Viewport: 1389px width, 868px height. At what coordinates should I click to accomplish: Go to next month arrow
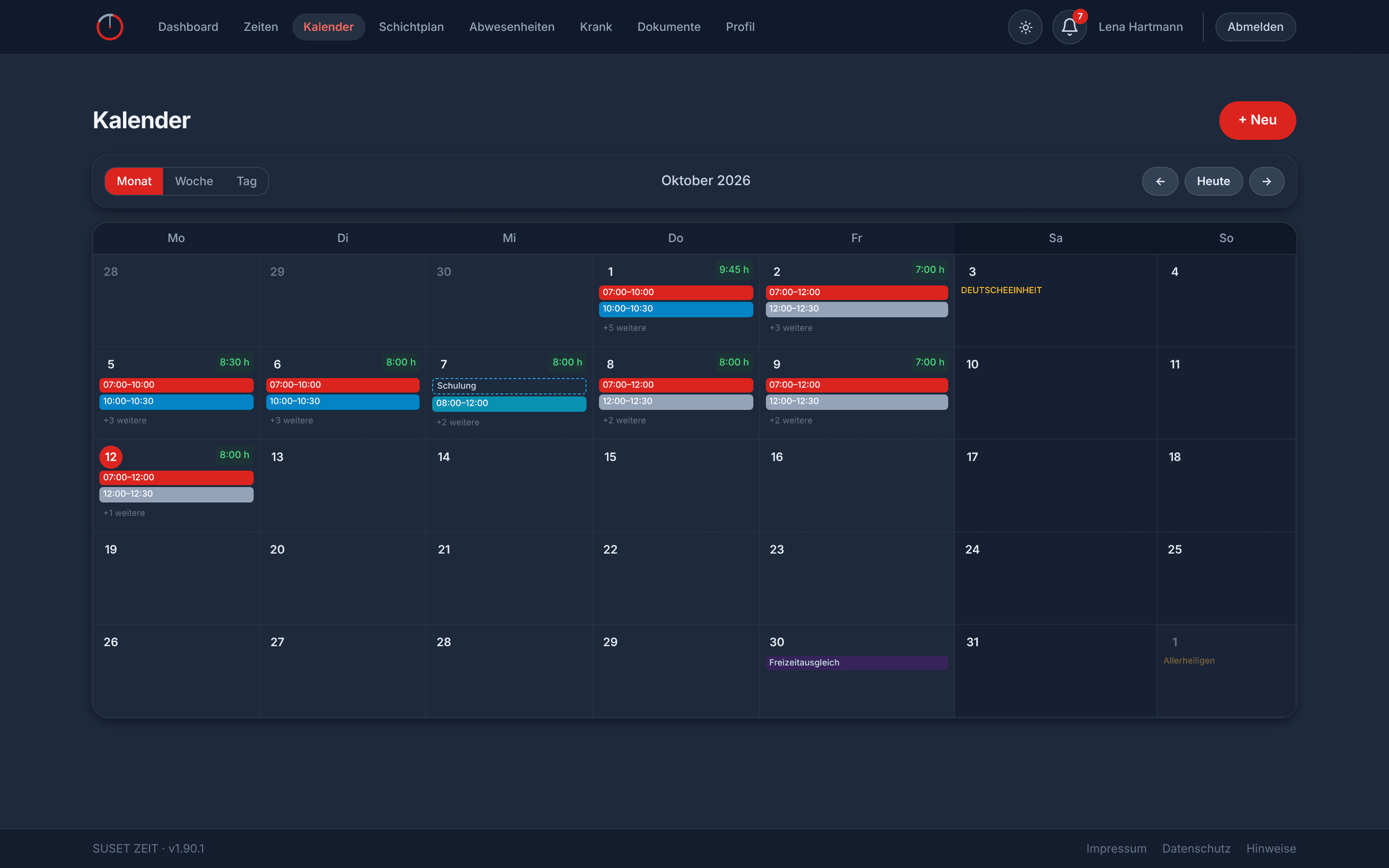[1267, 181]
